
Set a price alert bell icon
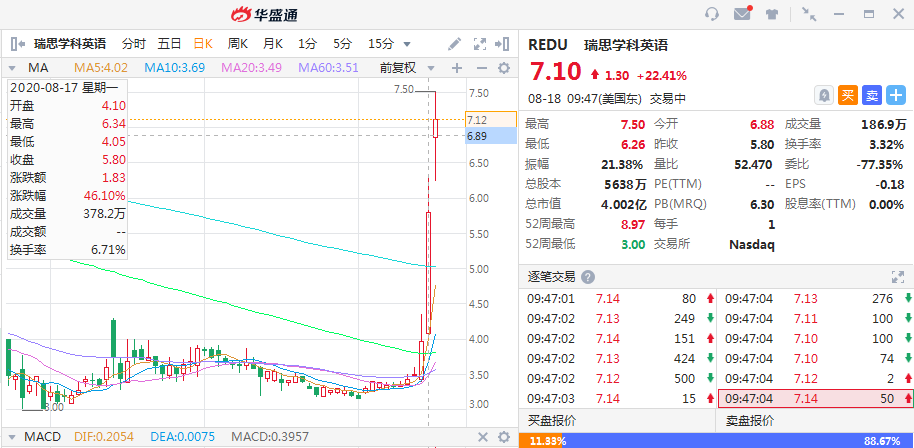[x=824, y=96]
